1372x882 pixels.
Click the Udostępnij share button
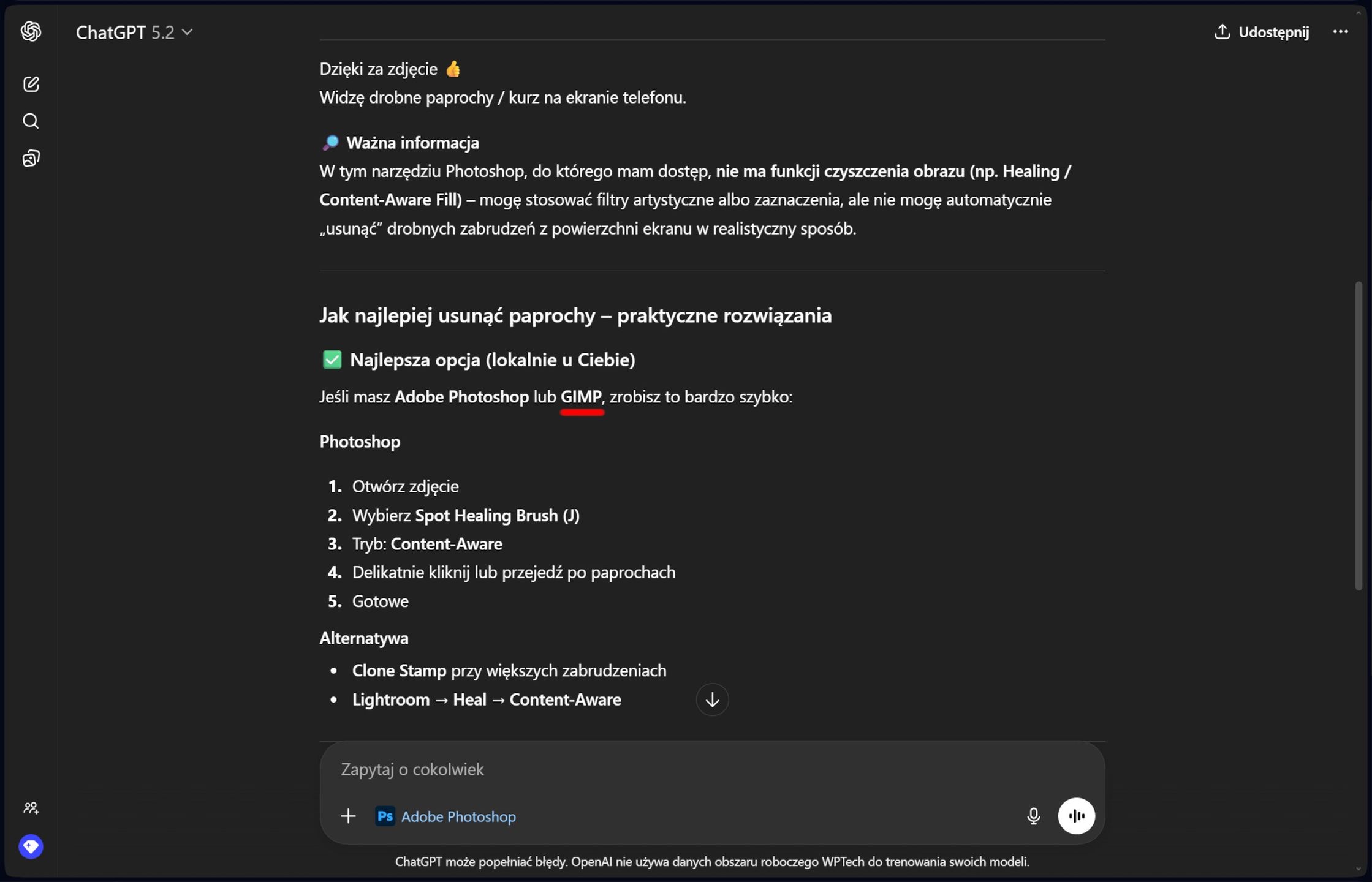1262,32
